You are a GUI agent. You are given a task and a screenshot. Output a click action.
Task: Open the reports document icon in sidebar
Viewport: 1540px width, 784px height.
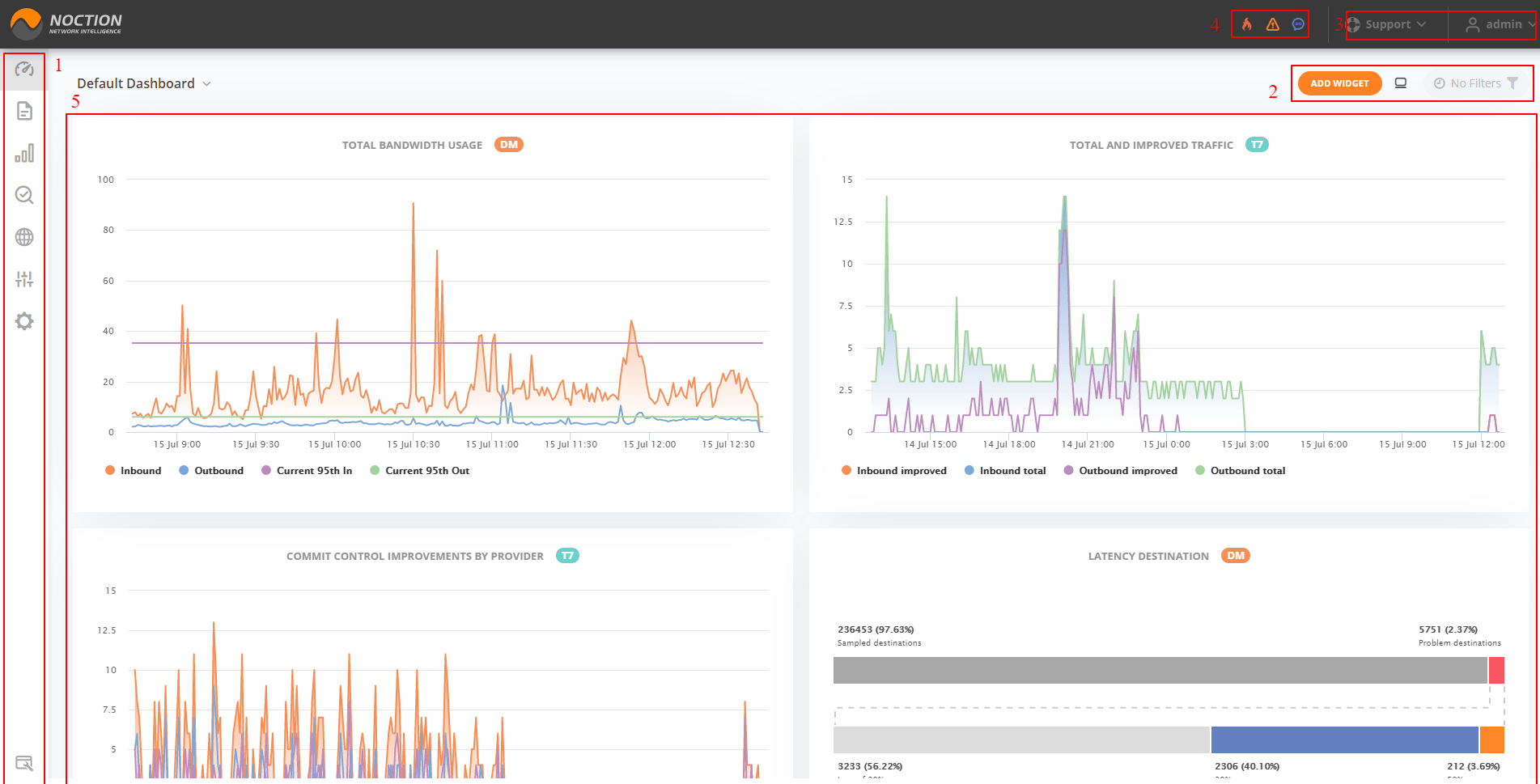coord(24,111)
